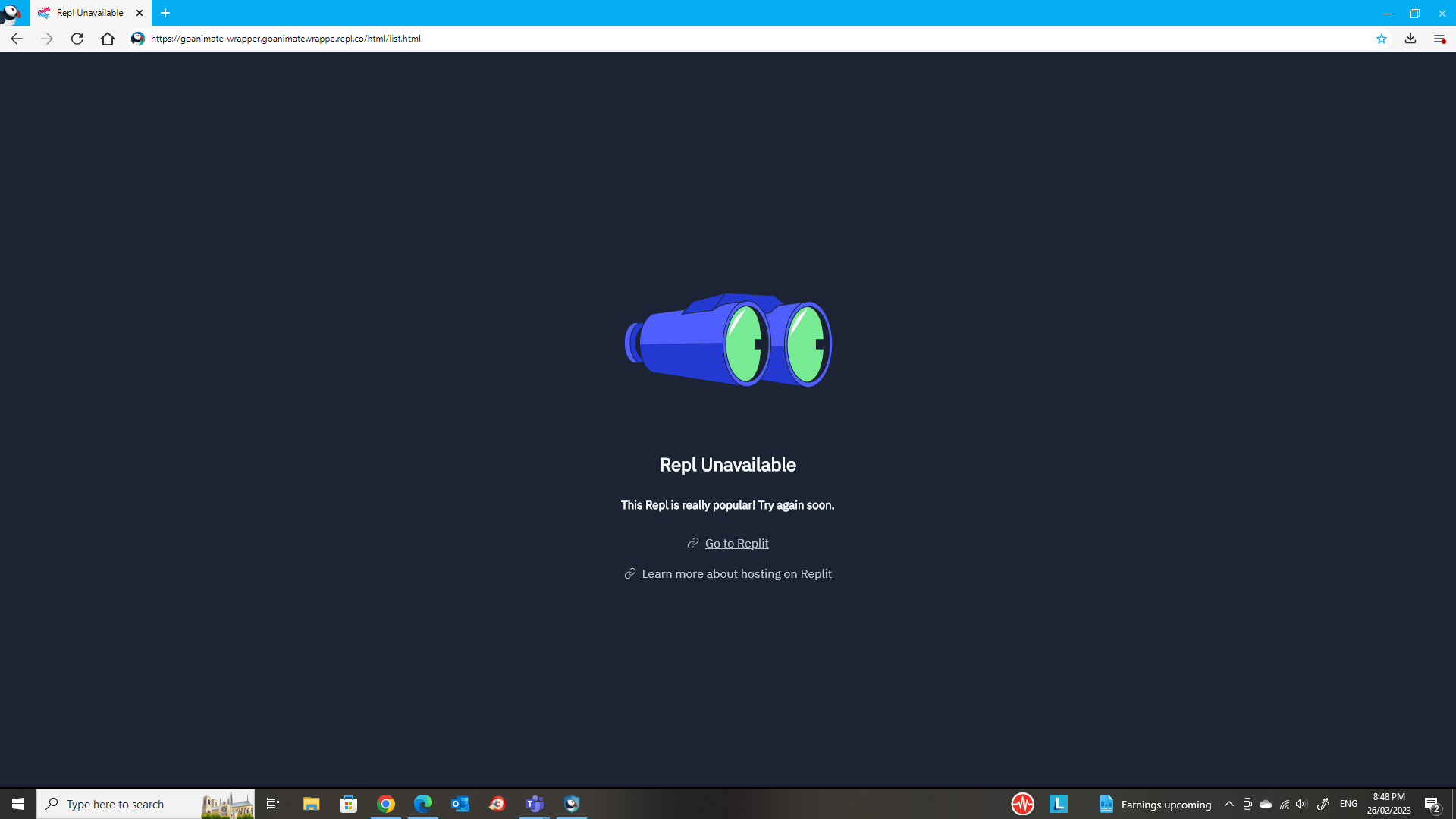This screenshot has height=819, width=1456.
Task: Reload the Repl Unavailable page
Action: click(x=77, y=39)
